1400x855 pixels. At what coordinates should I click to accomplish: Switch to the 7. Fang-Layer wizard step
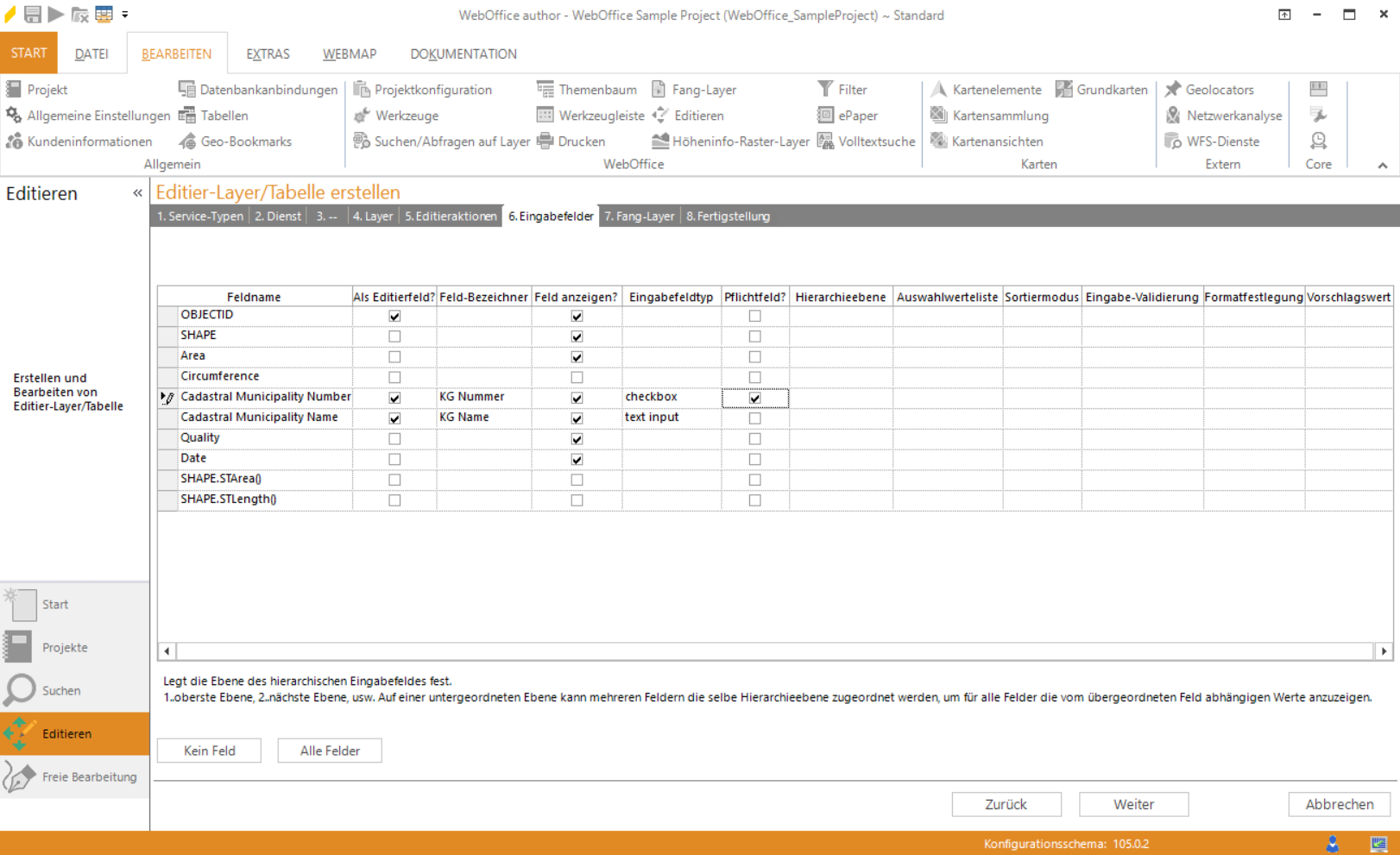(x=639, y=216)
